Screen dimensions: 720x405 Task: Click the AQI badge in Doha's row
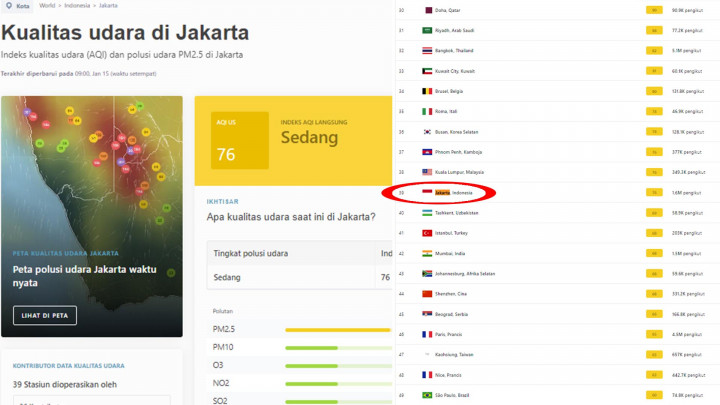click(x=654, y=10)
